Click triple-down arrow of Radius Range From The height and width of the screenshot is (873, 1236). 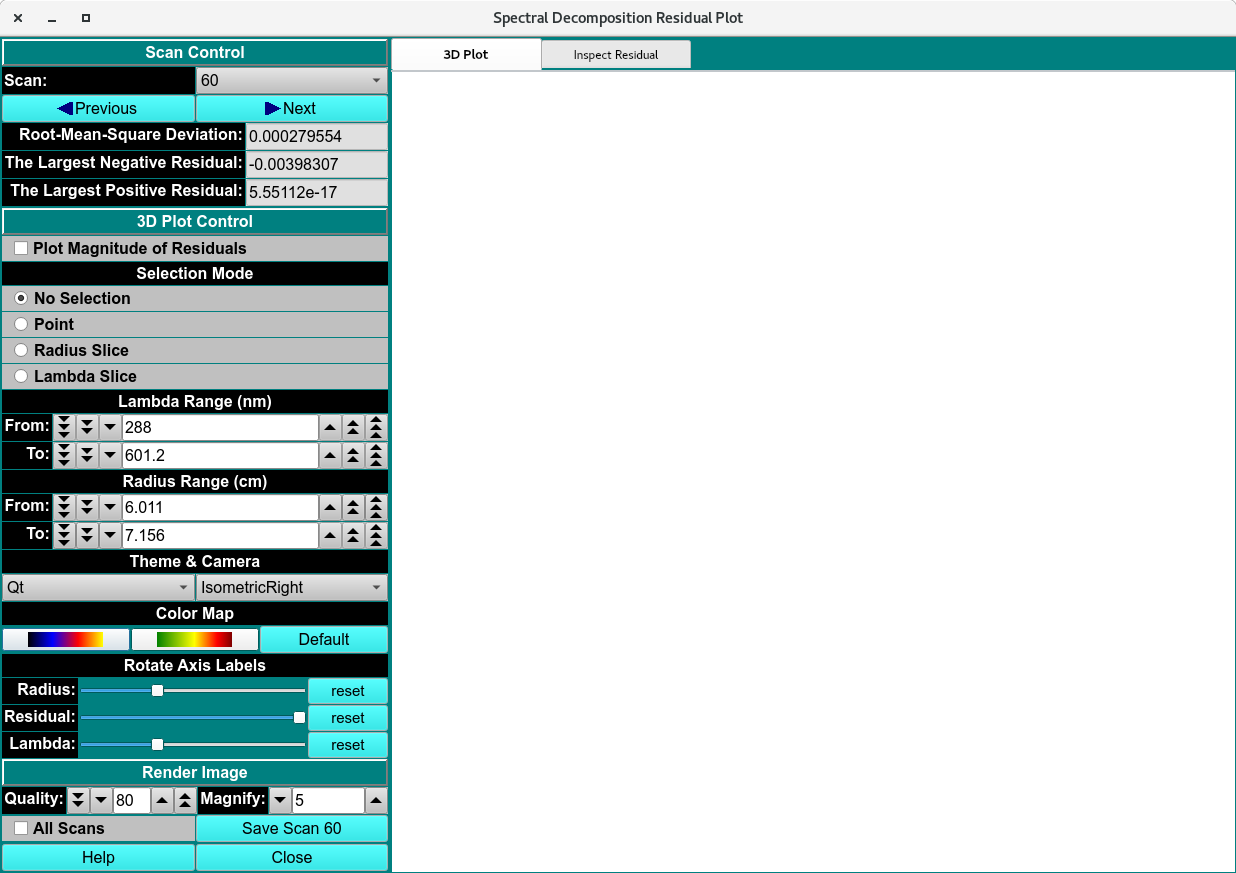click(x=64, y=507)
